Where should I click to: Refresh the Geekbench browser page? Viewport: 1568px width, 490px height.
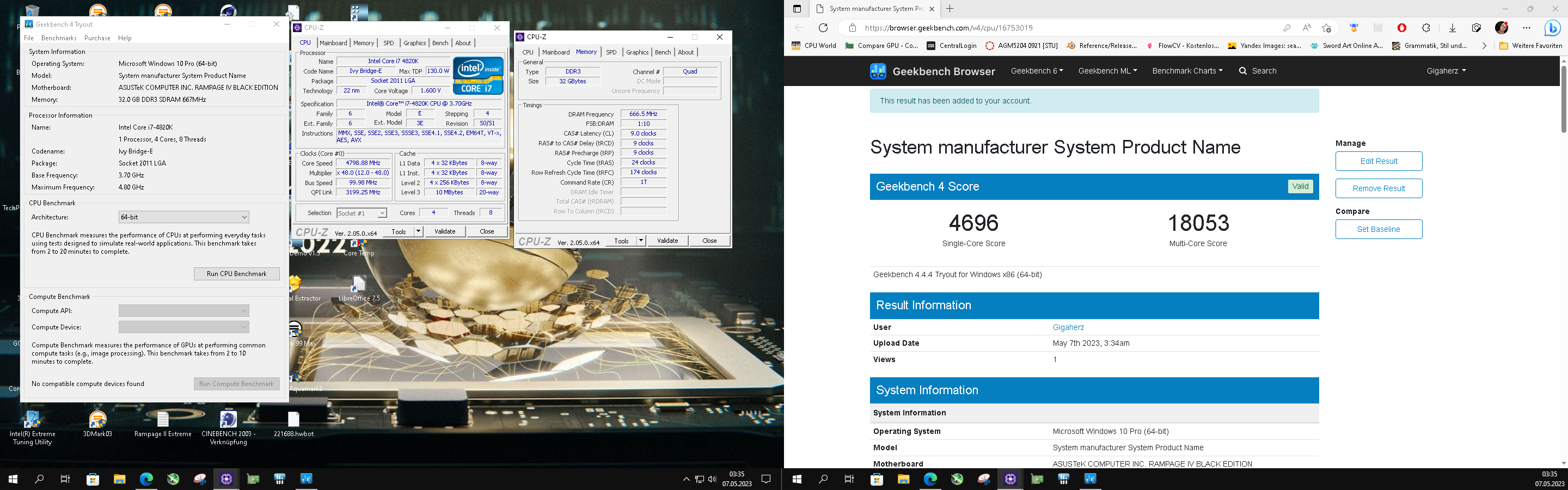823,27
